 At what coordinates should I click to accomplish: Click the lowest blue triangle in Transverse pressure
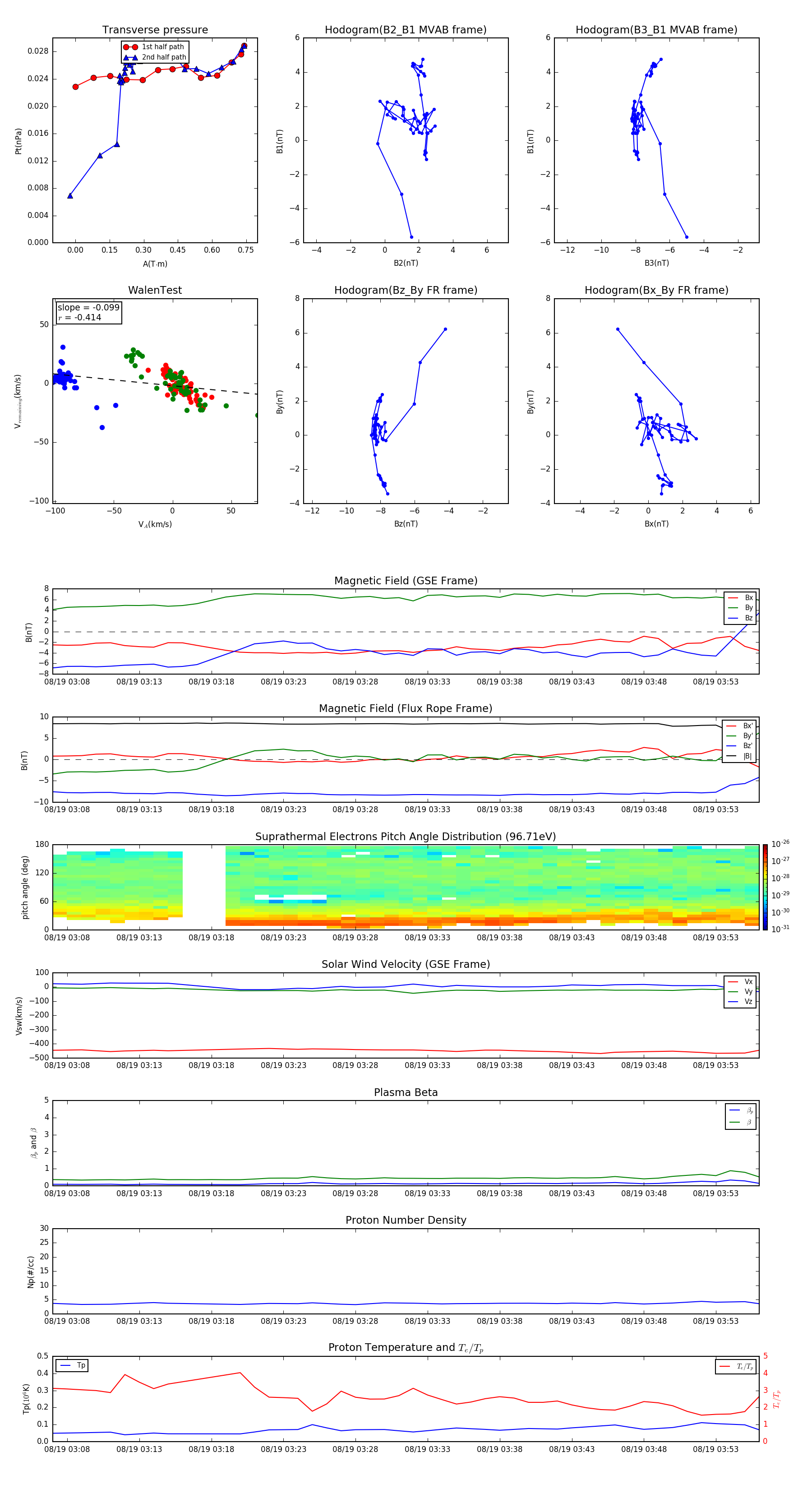(x=70, y=196)
